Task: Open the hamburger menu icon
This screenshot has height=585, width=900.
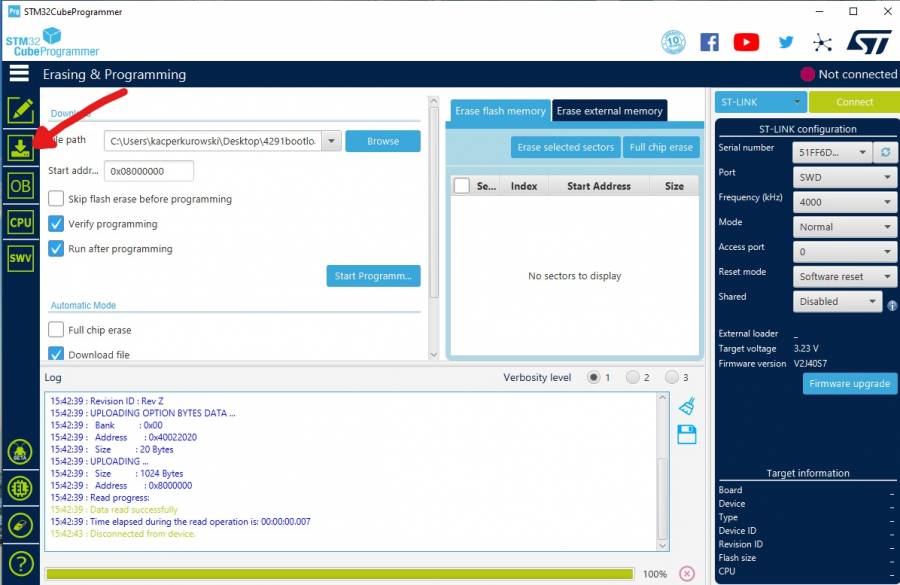Action: pos(19,73)
